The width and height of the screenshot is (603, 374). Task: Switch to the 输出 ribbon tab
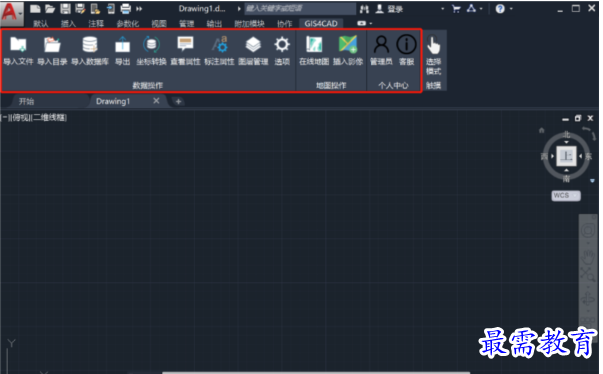pos(214,24)
